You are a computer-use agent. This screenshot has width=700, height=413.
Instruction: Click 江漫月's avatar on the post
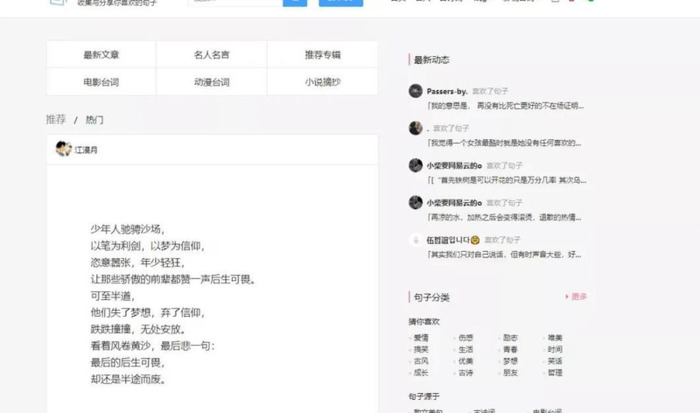coord(63,149)
